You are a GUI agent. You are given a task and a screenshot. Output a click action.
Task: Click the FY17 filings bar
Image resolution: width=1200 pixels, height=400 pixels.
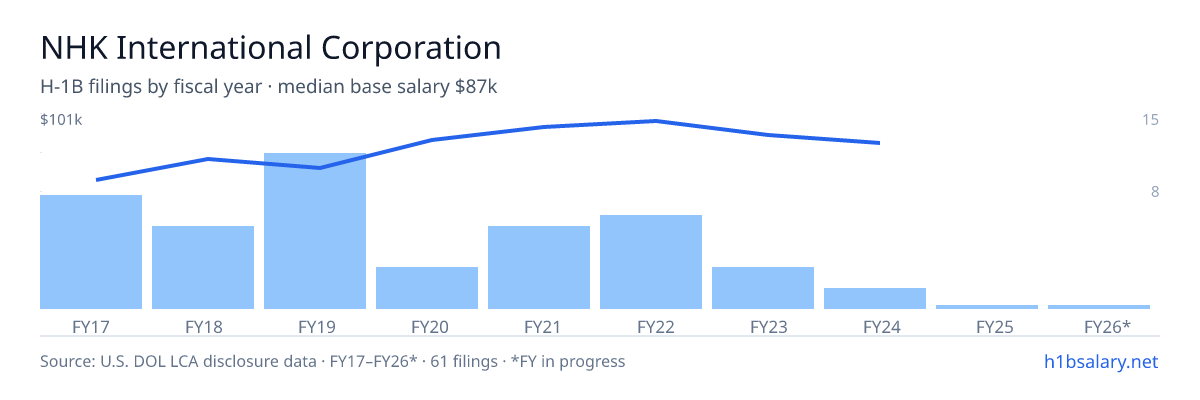[91, 252]
